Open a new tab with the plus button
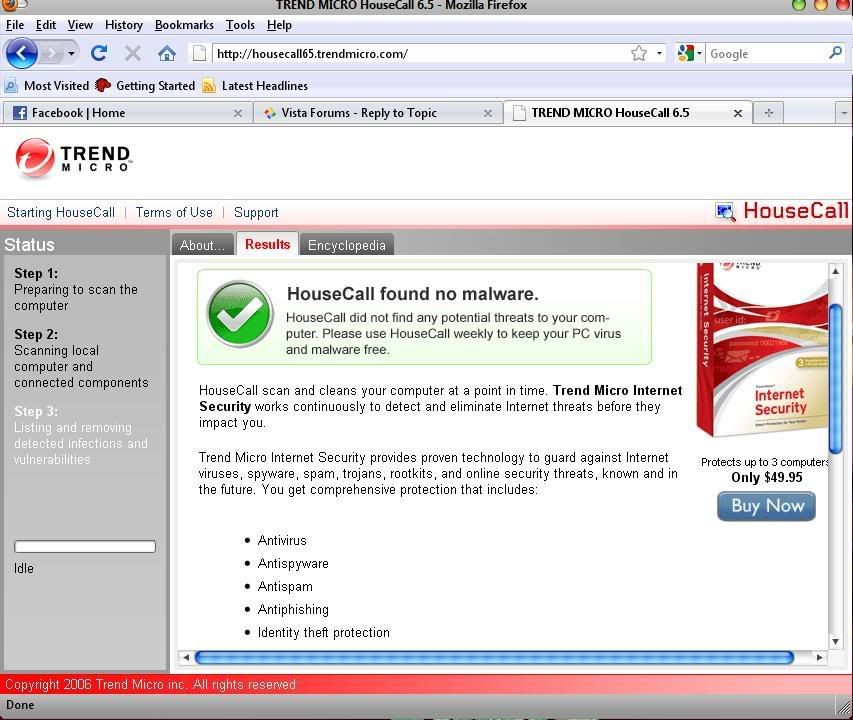The height and width of the screenshot is (720, 853). 768,113
